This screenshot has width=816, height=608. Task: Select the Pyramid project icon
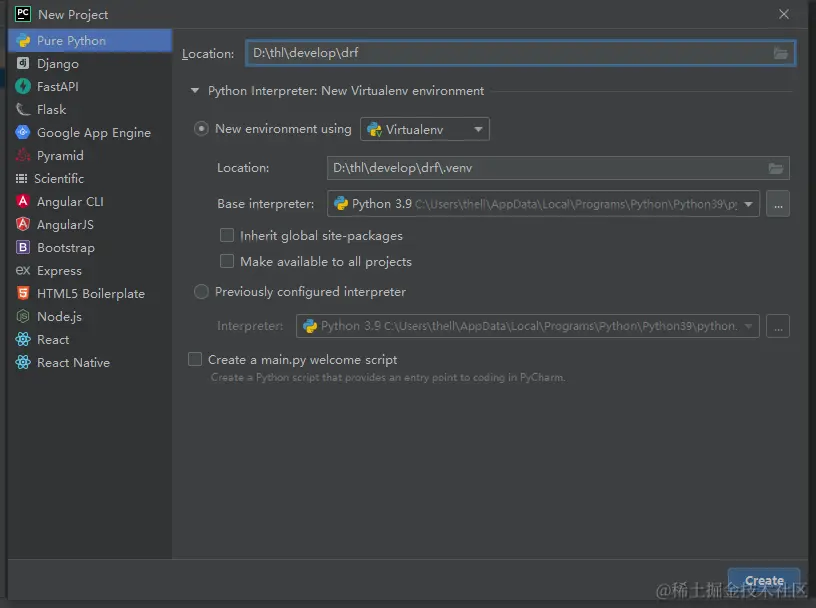[22, 156]
